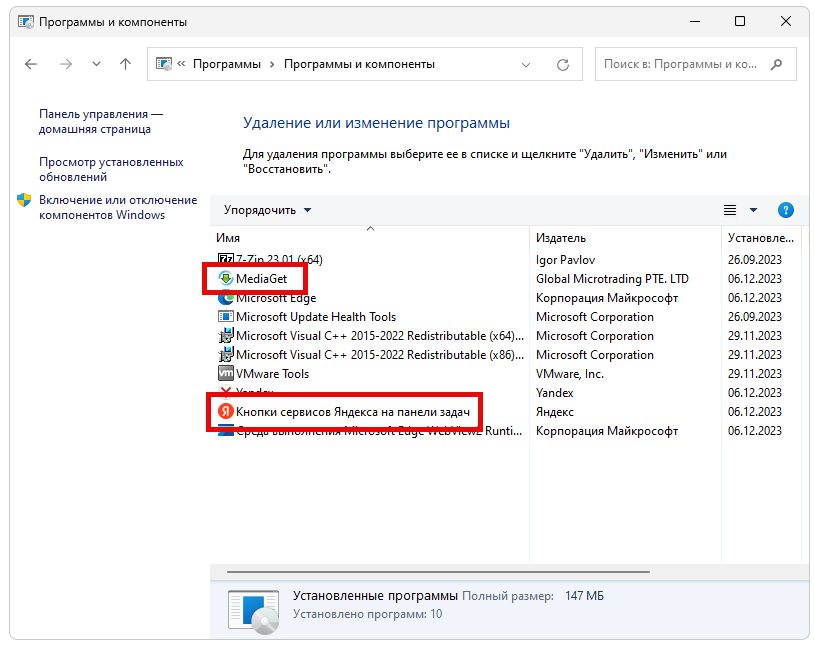The height and width of the screenshot is (645, 814).
Task: Sort by the Имя column header
Action: click(x=228, y=238)
